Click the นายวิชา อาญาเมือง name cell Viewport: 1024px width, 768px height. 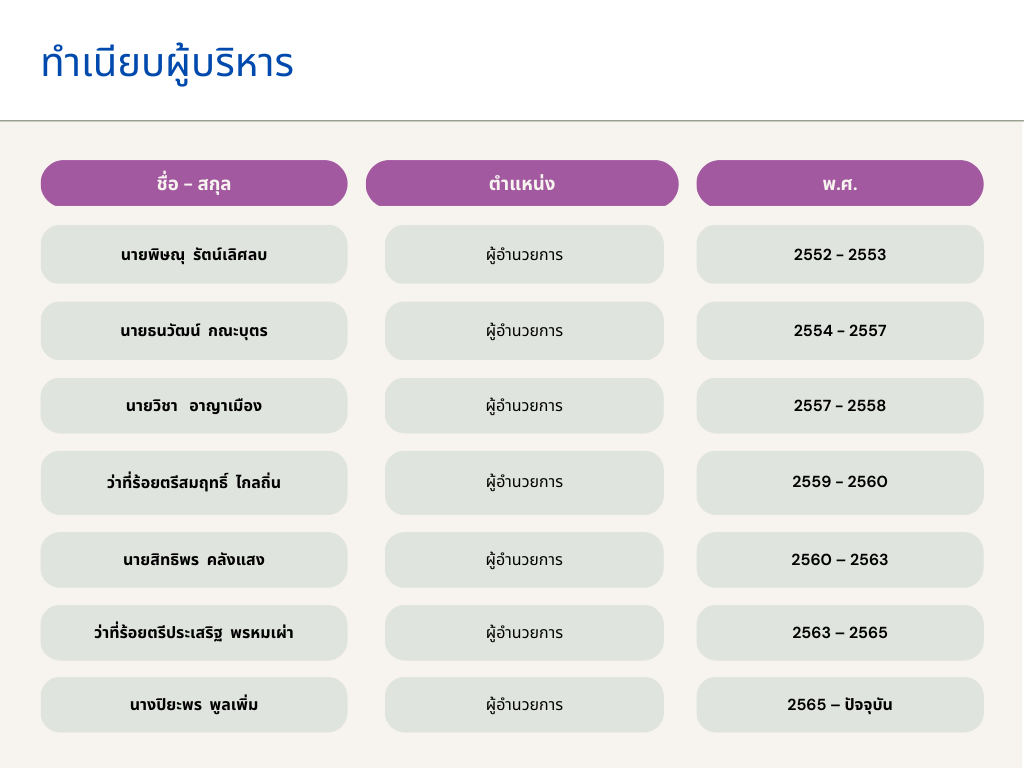click(x=194, y=406)
